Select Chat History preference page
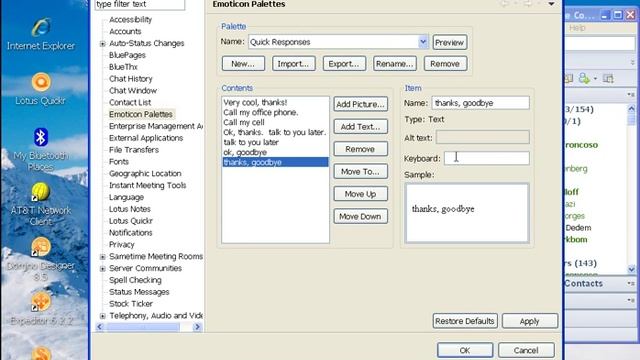Viewport: 640px width, 360px height. (x=130, y=79)
